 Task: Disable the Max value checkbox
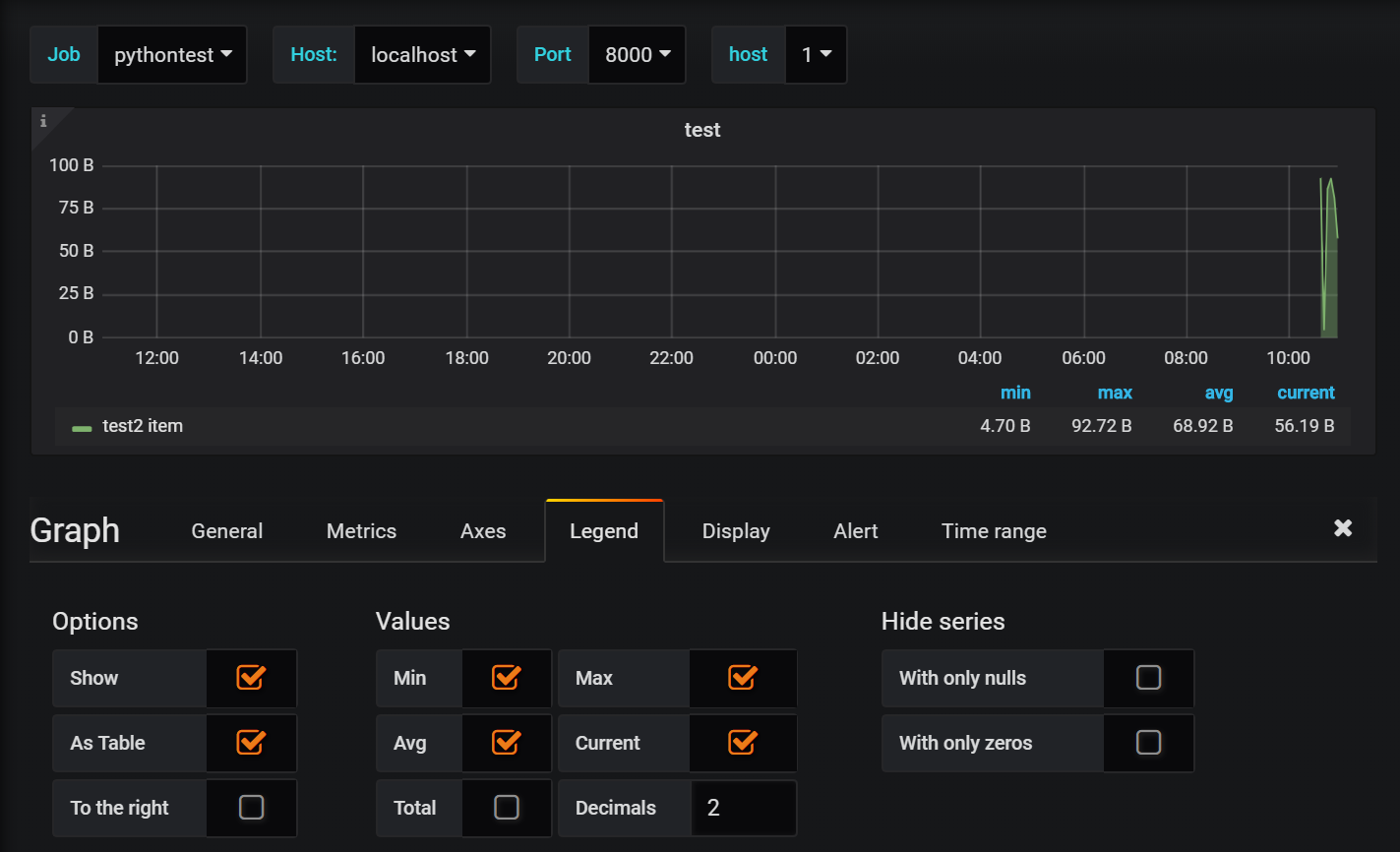coord(743,678)
